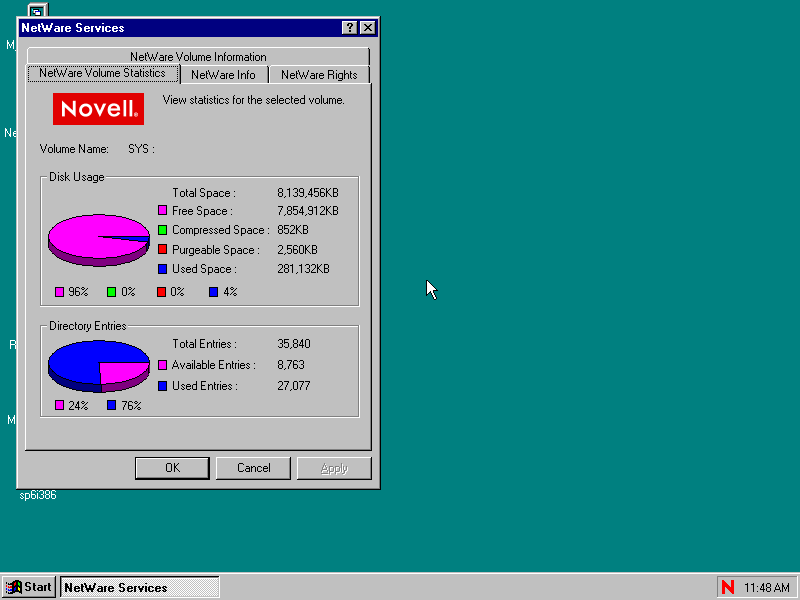Click the green Compressed Space swatch

(162, 230)
